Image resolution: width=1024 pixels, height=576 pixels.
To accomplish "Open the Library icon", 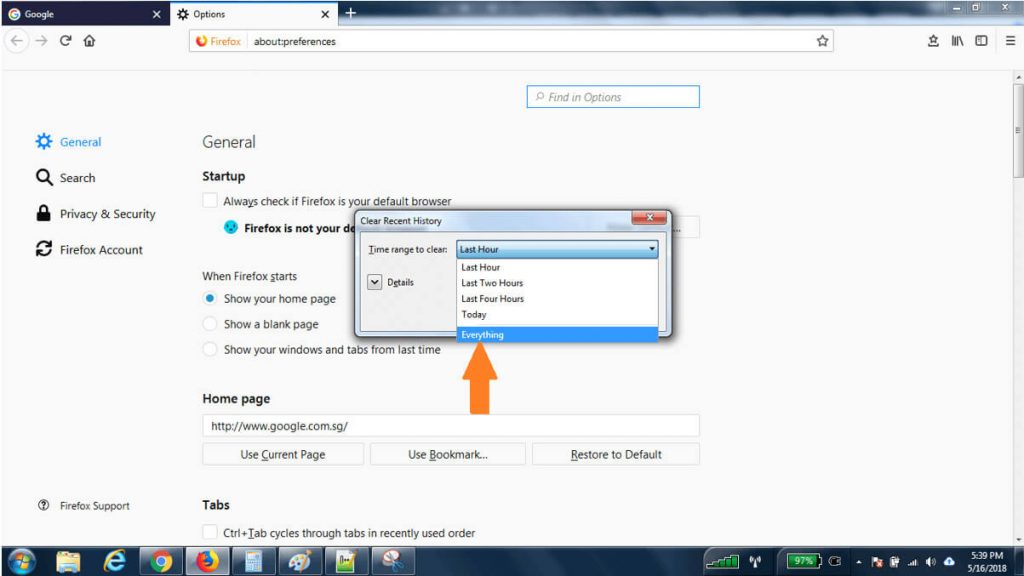I will 957,40.
